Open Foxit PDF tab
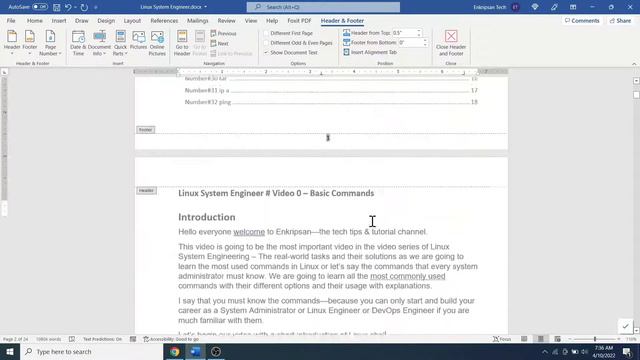 pyautogui.click(x=299, y=20)
